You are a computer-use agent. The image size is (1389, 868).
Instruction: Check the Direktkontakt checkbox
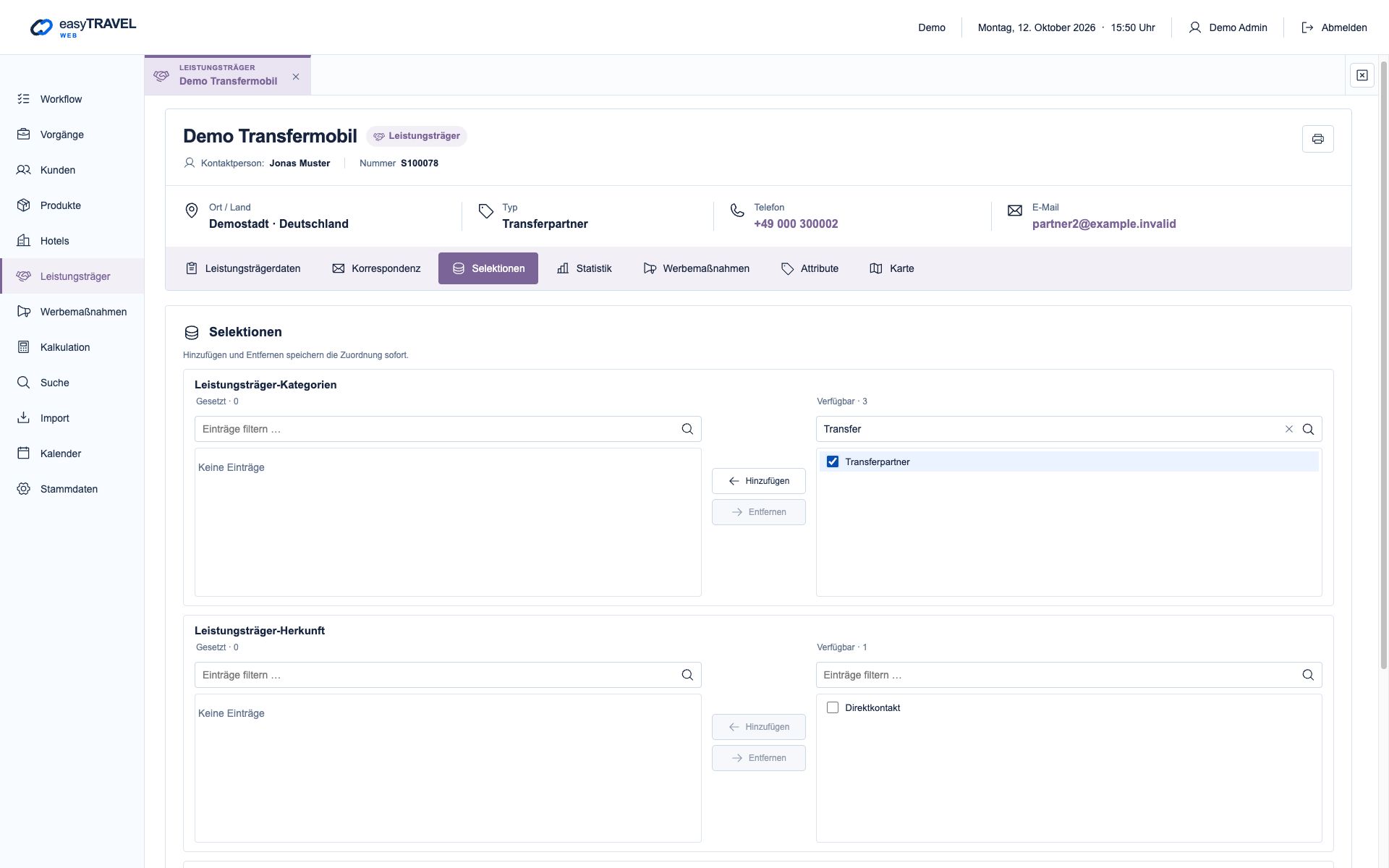tap(833, 707)
